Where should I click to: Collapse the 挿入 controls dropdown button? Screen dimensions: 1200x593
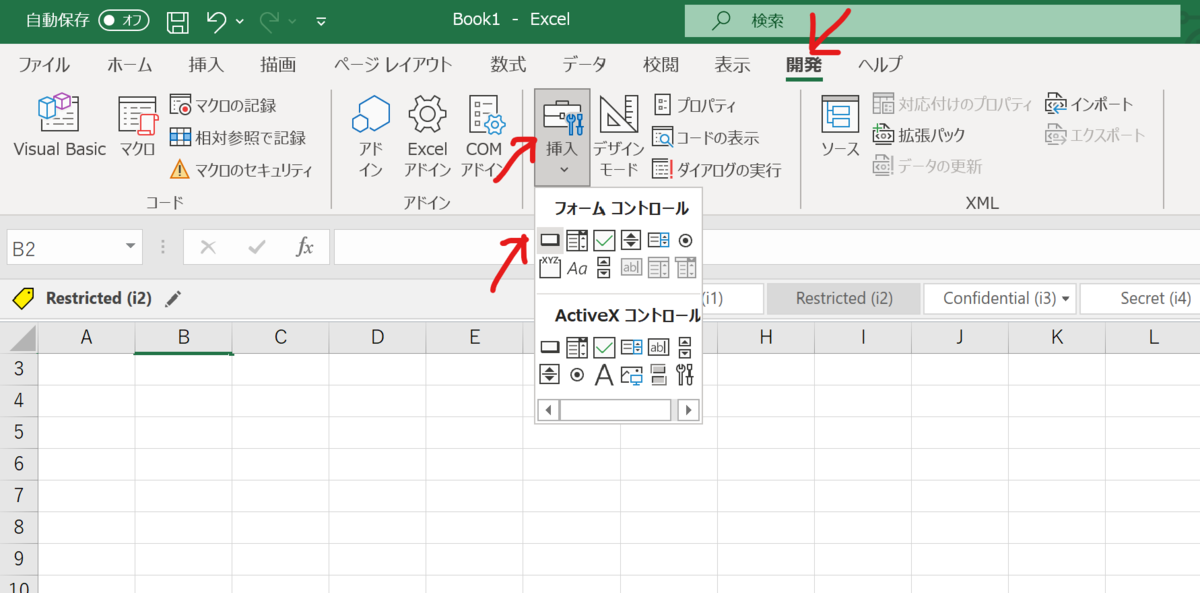pos(562,137)
